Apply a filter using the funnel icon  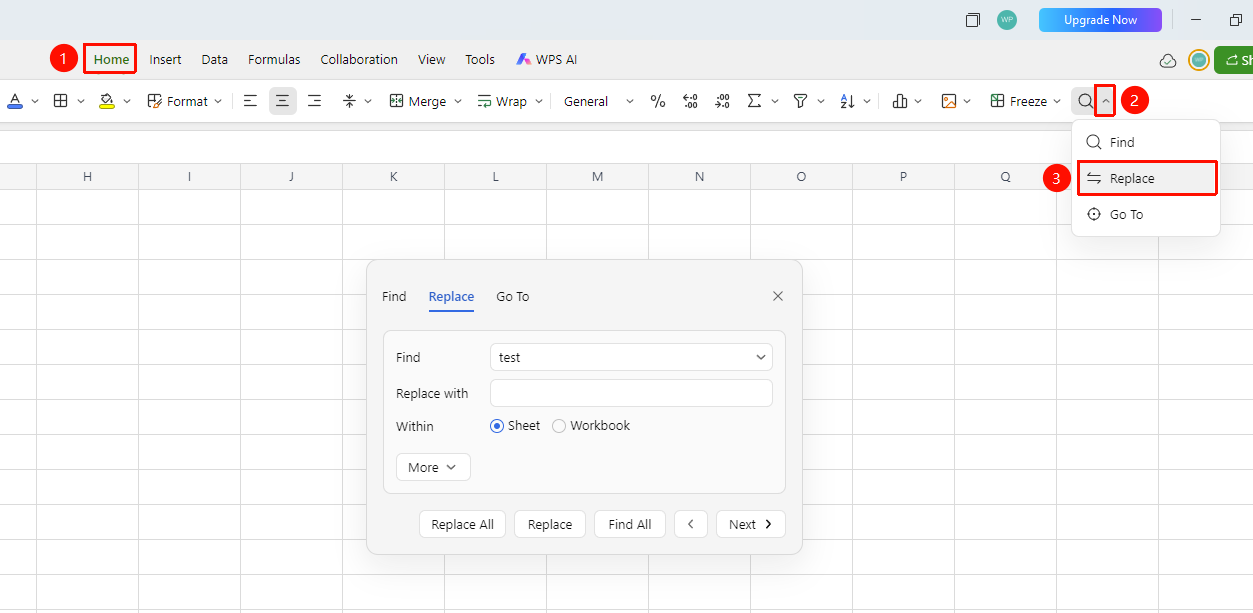[x=800, y=101]
